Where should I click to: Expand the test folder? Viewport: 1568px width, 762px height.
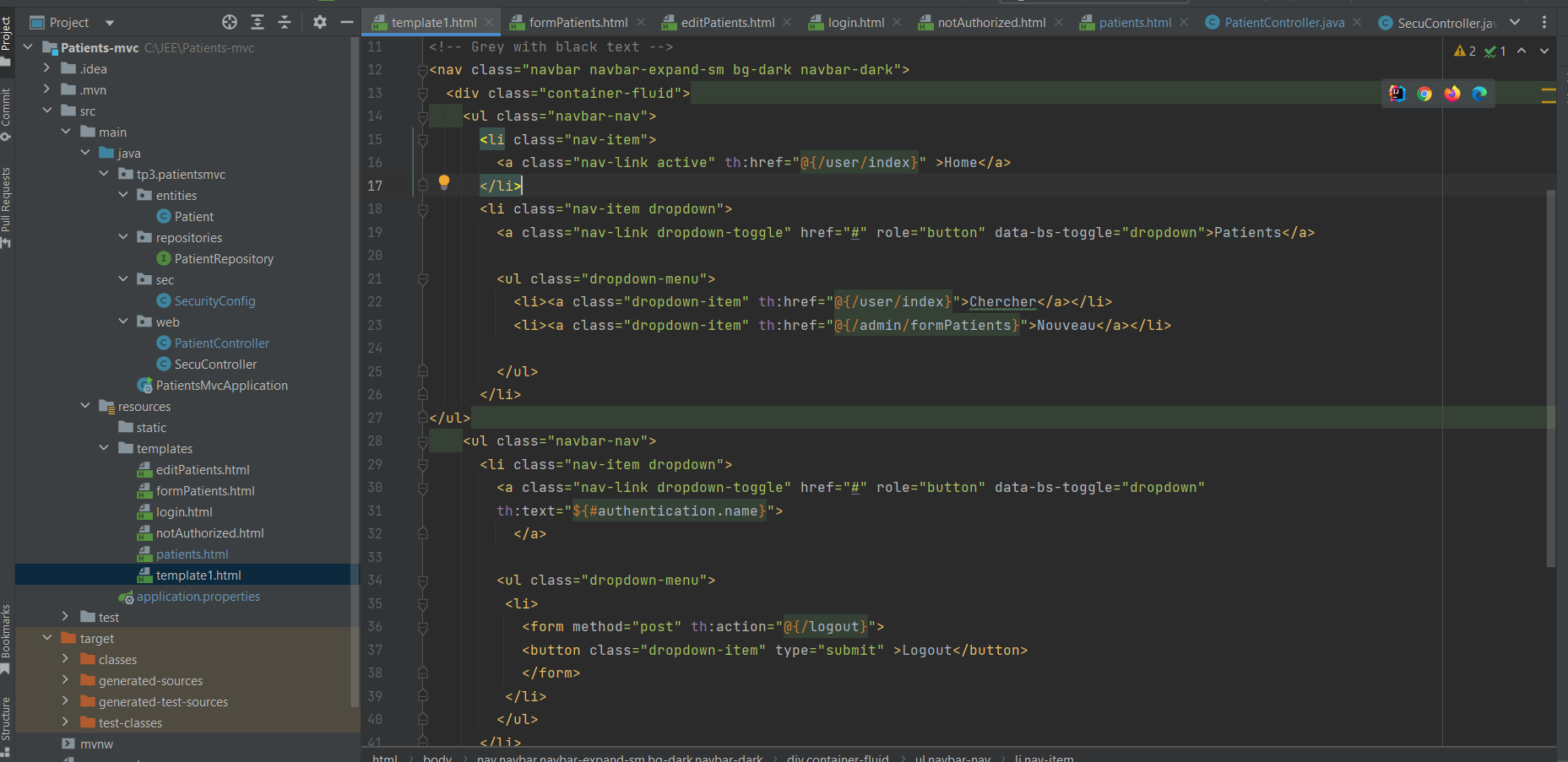65,617
